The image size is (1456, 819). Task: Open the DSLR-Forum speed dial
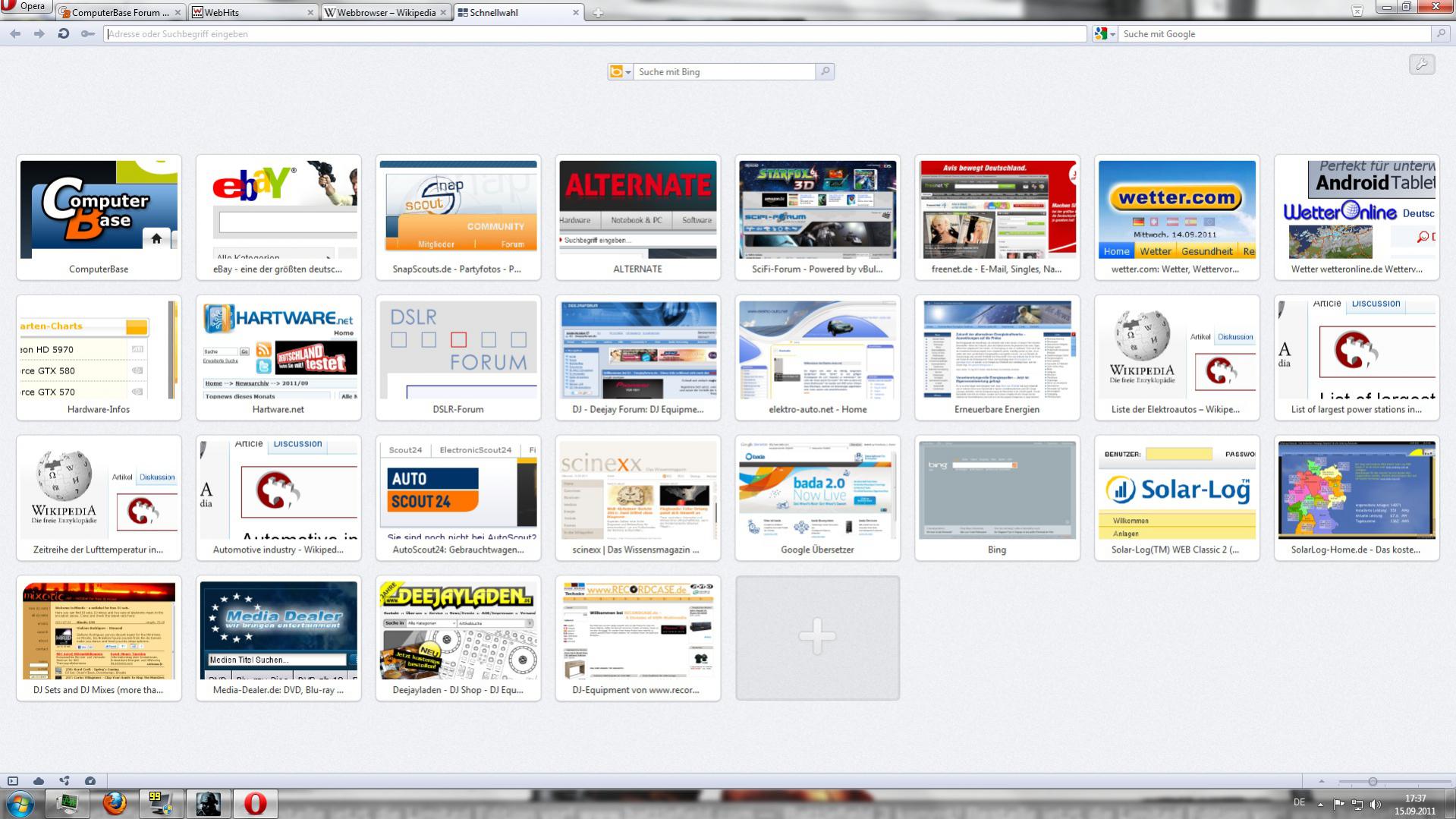(x=458, y=358)
